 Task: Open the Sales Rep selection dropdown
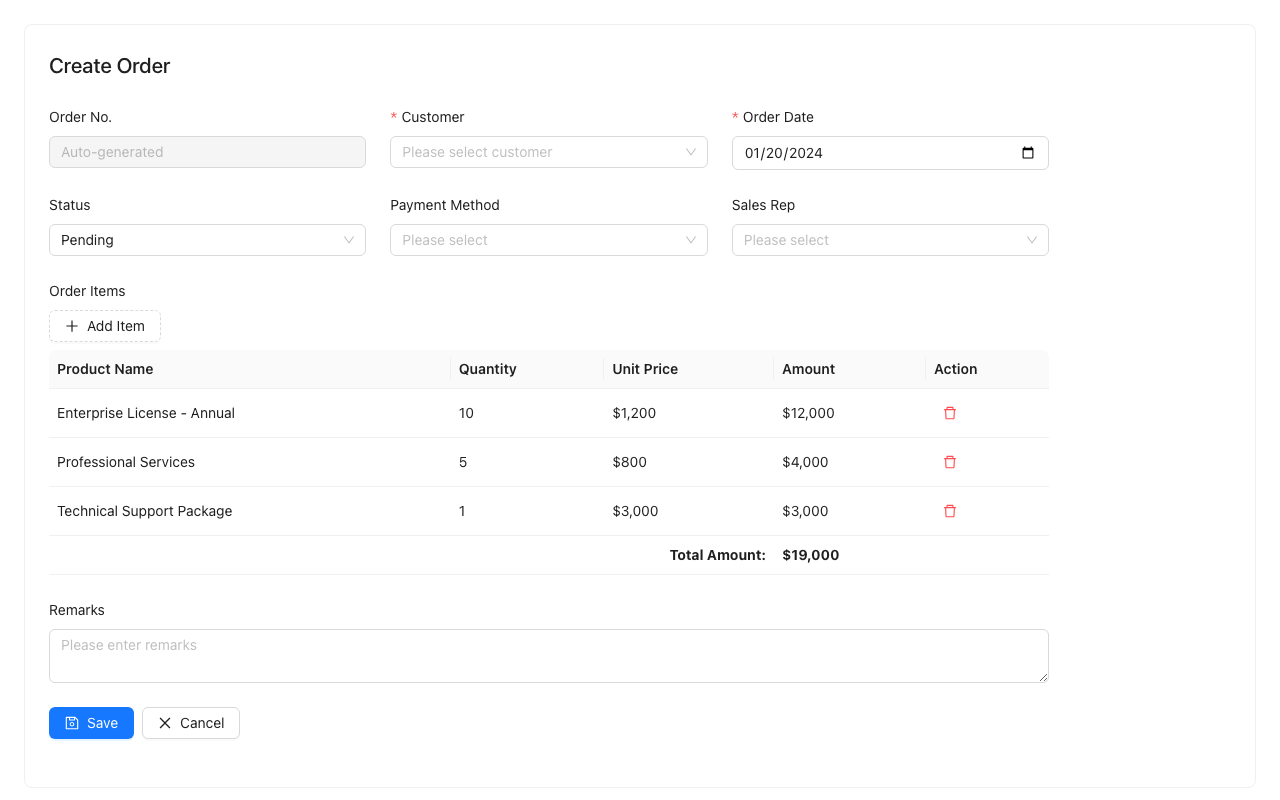point(890,240)
